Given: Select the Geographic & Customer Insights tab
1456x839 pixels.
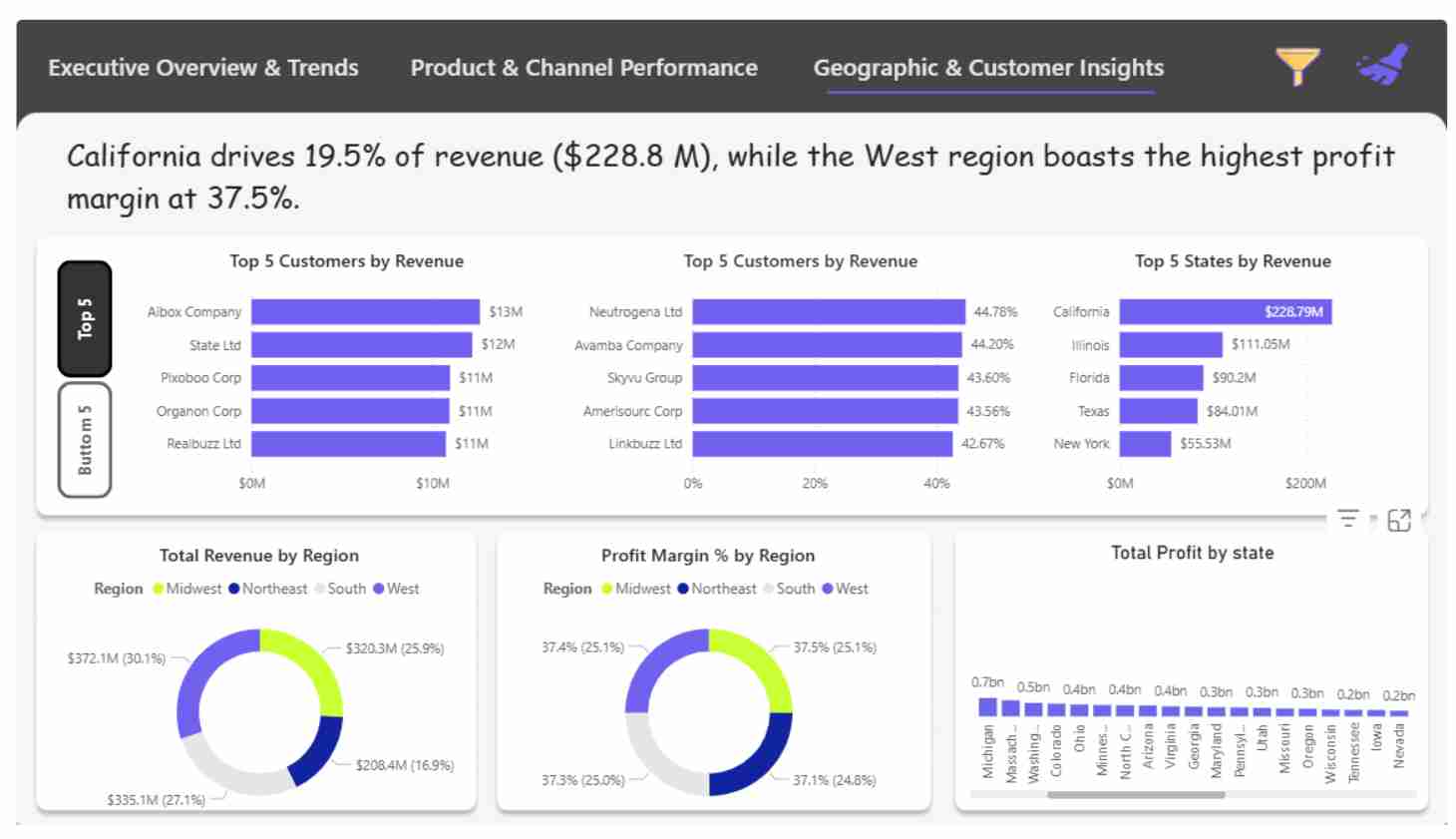Looking at the screenshot, I should [988, 68].
